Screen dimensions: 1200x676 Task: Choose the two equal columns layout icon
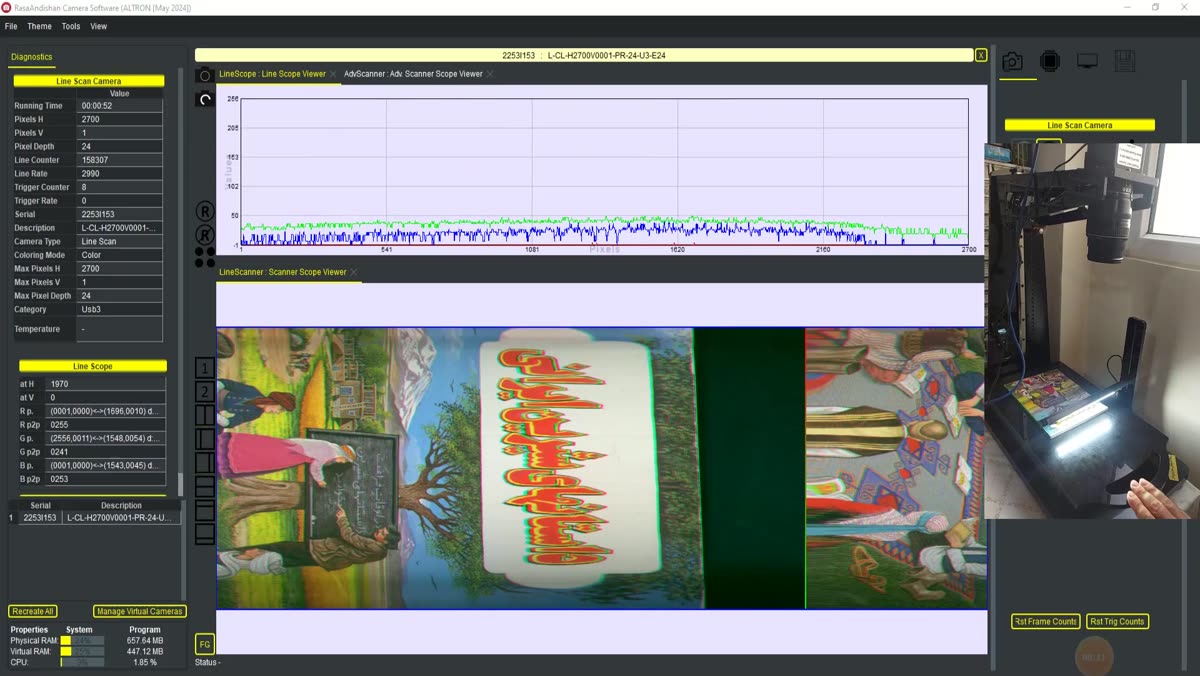point(204,415)
